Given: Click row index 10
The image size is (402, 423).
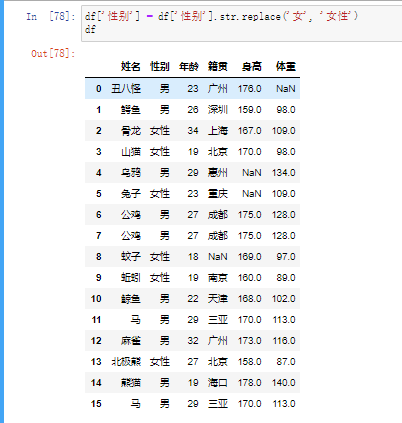Looking at the screenshot, I should (96, 299).
